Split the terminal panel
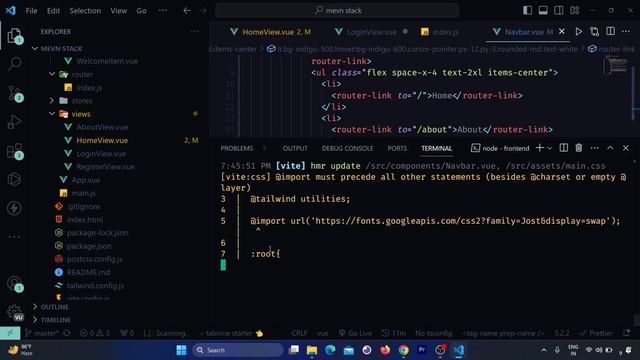The height and width of the screenshot is (360, 640). (564, 148)
